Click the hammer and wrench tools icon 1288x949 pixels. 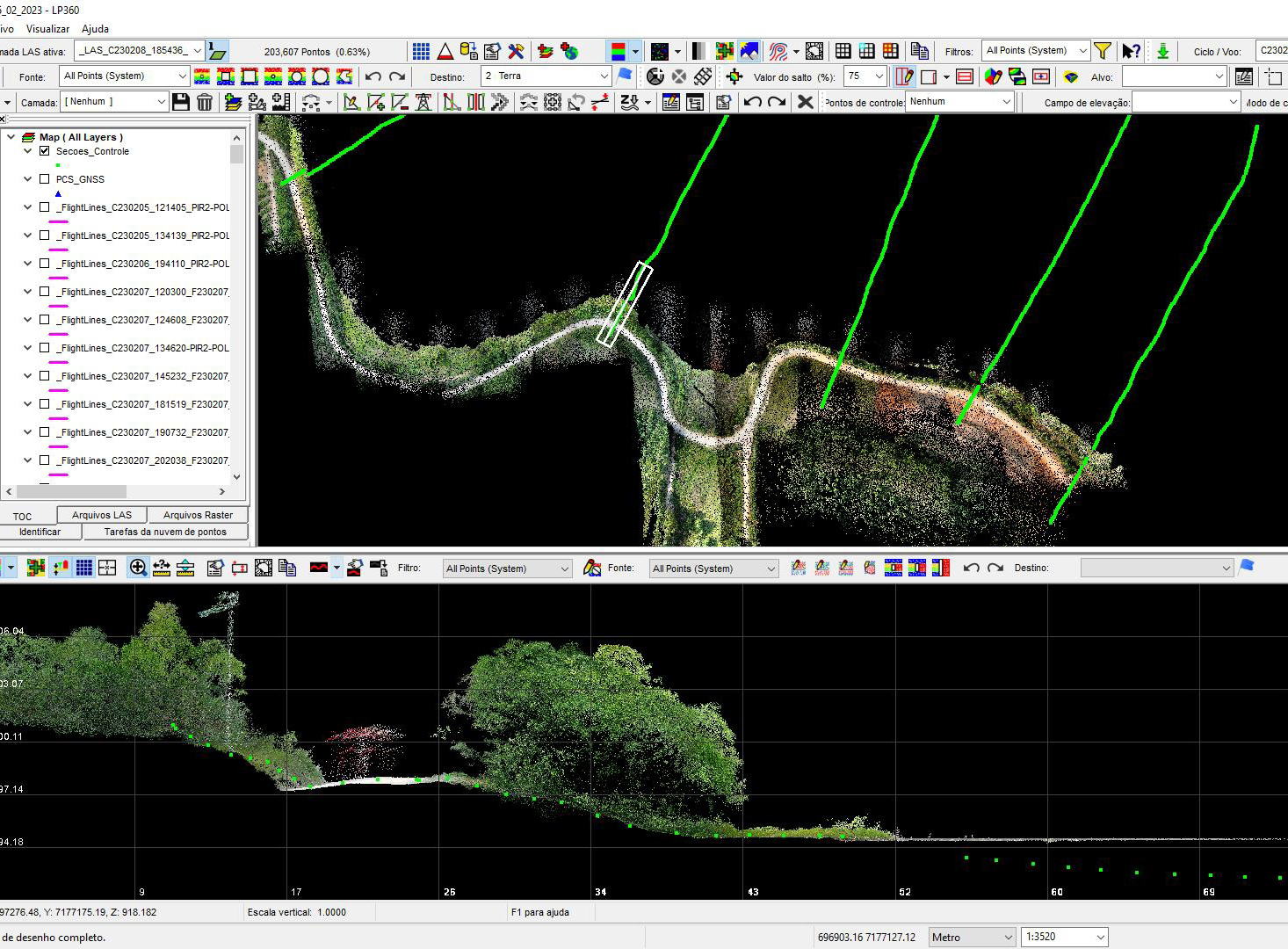(516, 51)
